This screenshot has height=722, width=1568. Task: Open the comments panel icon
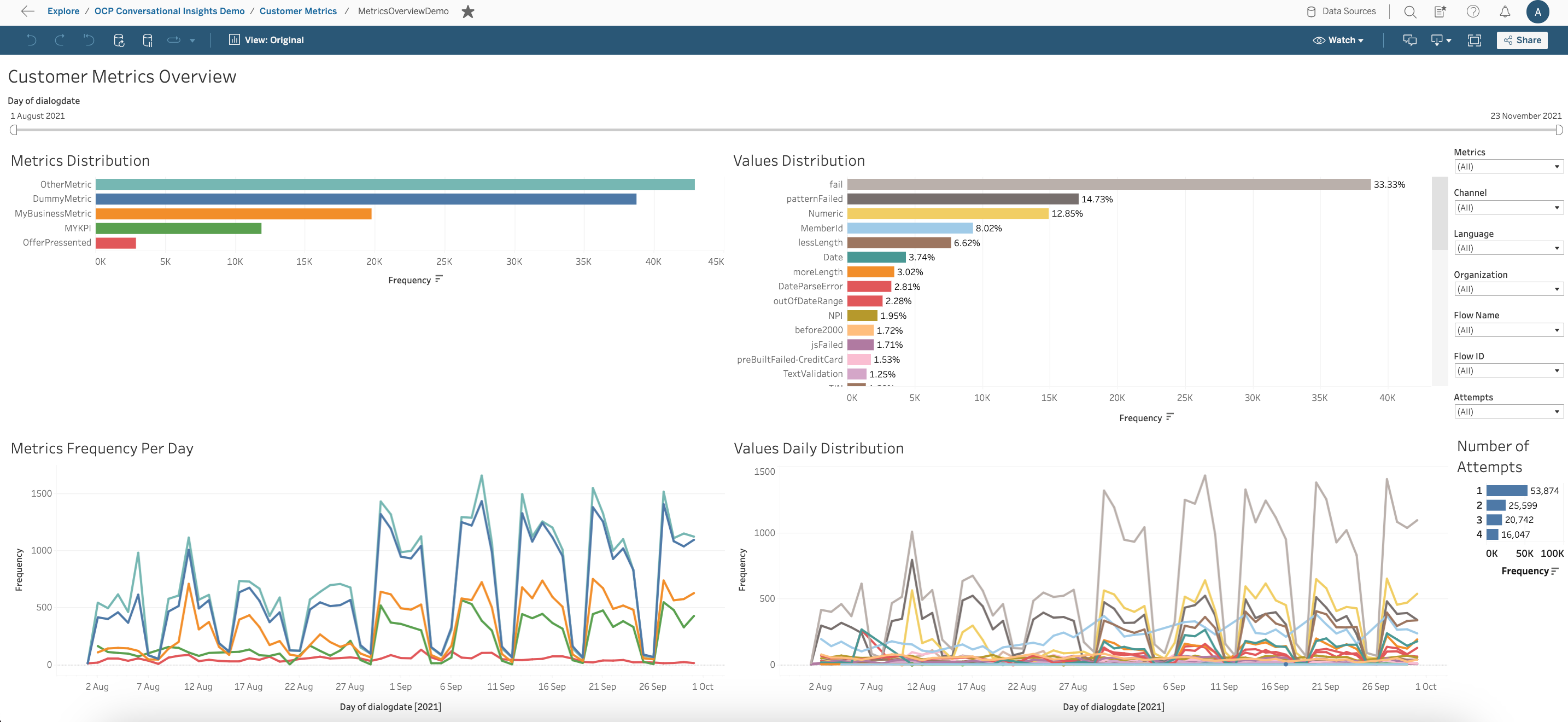[1410, 40]
